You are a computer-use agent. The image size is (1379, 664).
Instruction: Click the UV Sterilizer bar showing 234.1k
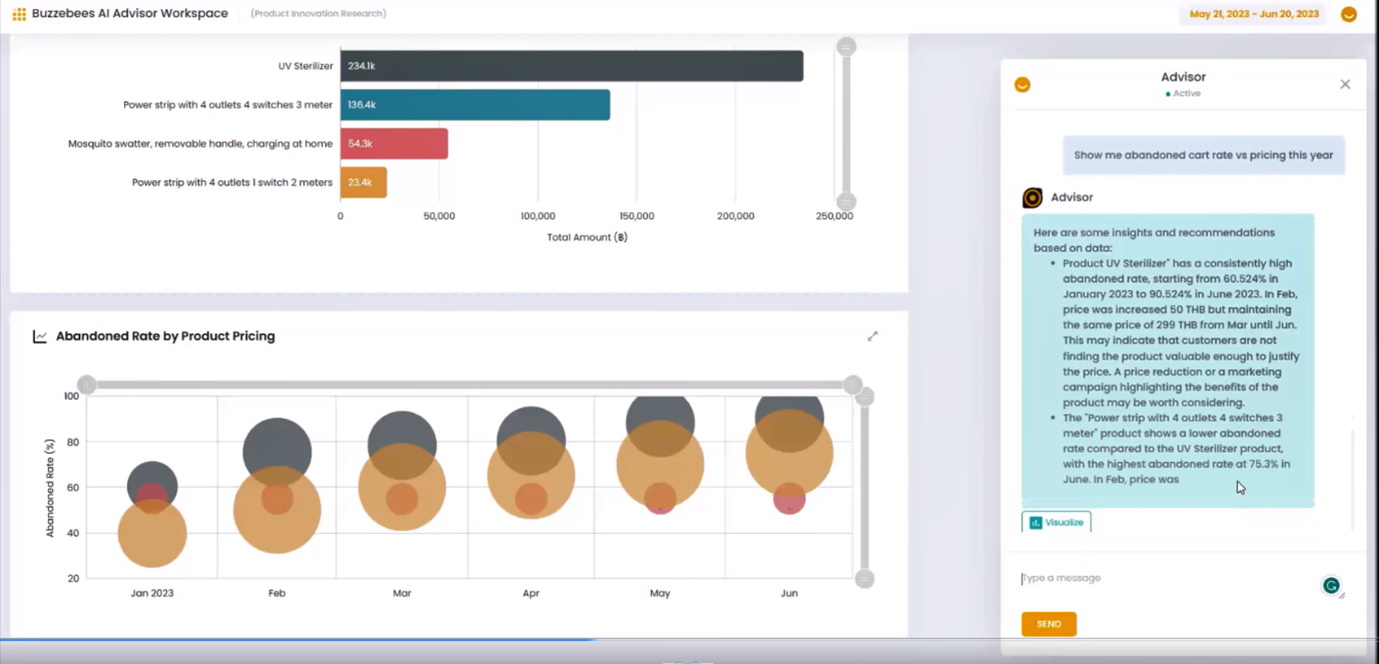[x=572, y=66]
